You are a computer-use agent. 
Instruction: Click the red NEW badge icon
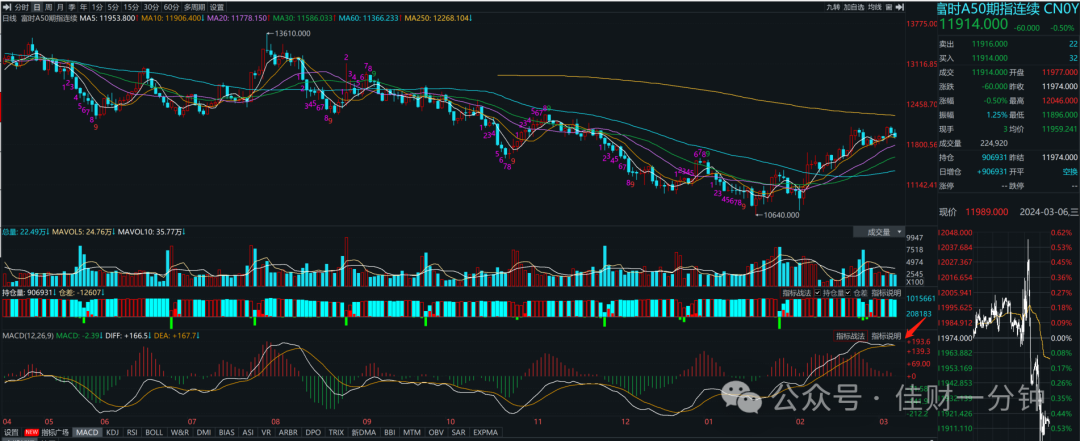point(32,432)
